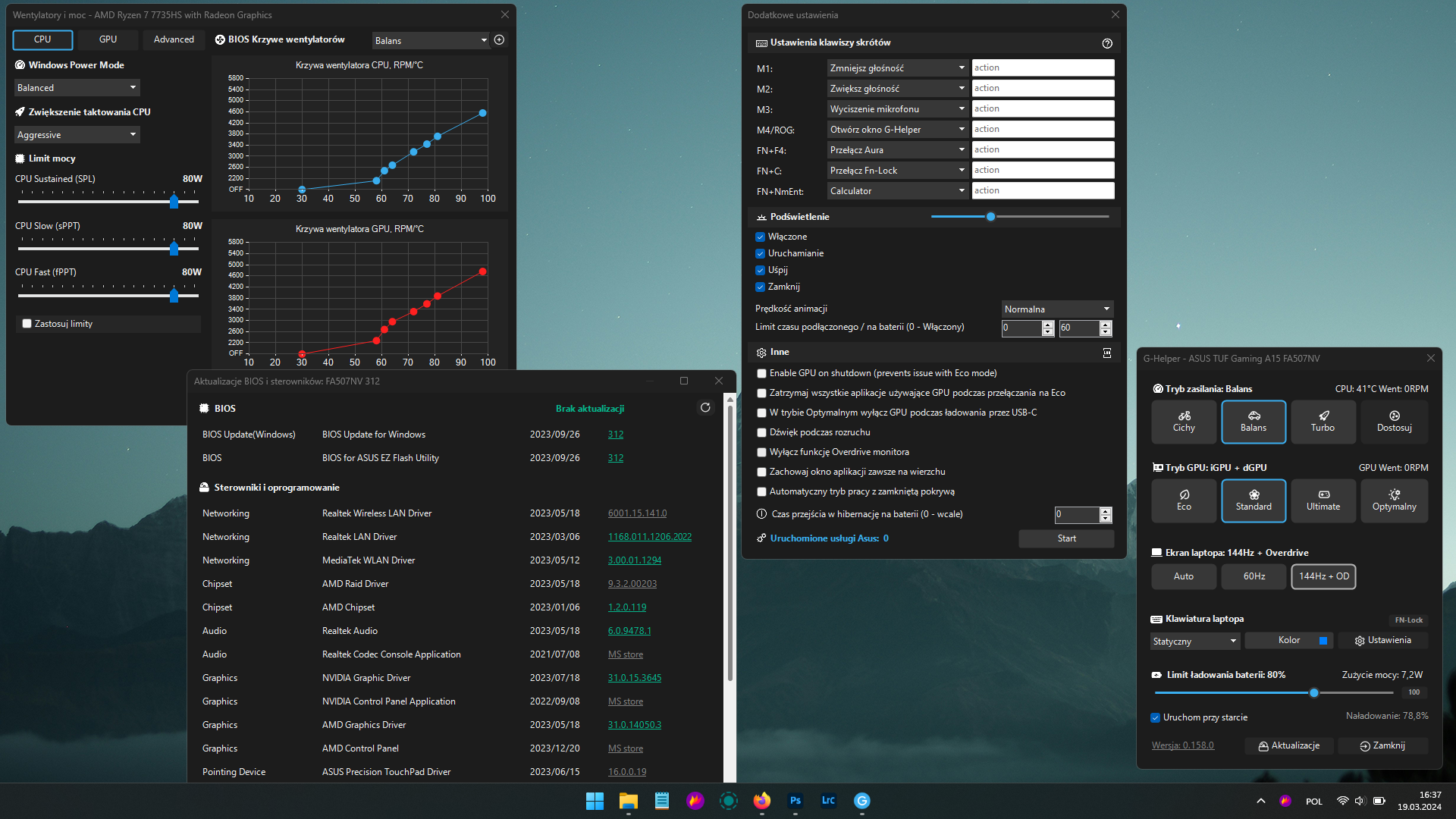The image size is (1456, 819).
Task: Open the M3 Wyciszenie mikrofonu dropdown
Action: tap(897, 109)
